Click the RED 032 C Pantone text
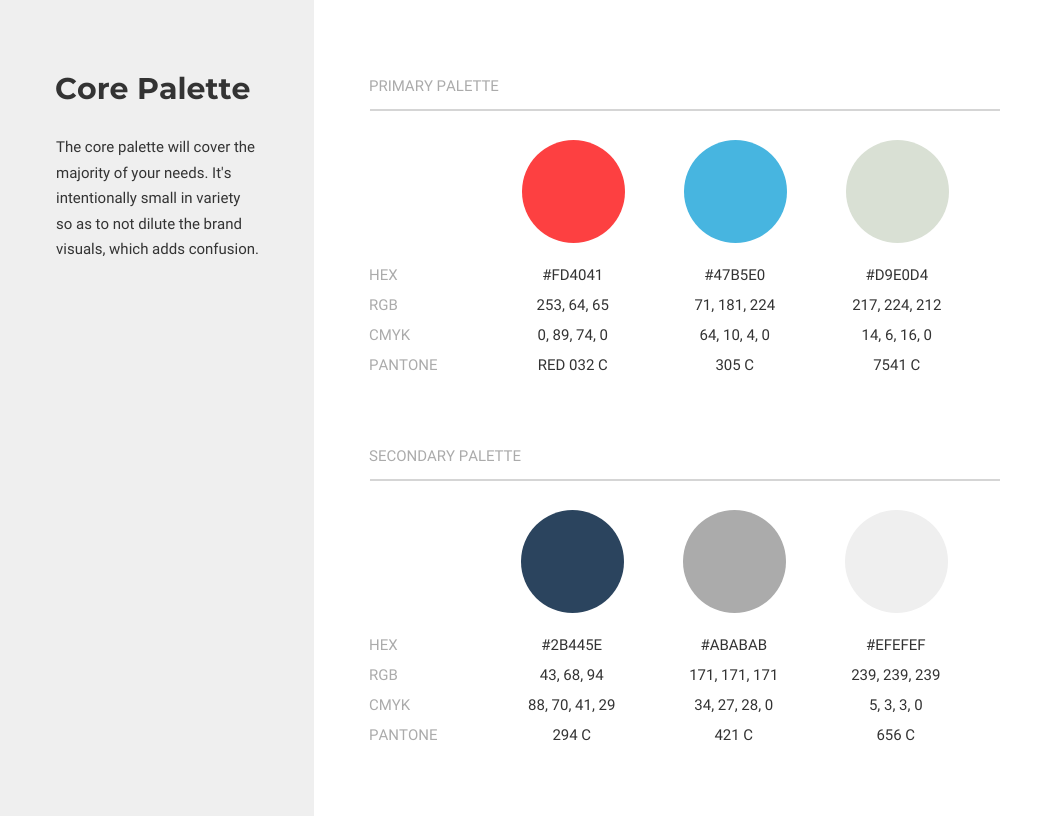Image resolution: width=1056 pixels, height=816 pixels. pyautogui.click(x=572, y=365)
